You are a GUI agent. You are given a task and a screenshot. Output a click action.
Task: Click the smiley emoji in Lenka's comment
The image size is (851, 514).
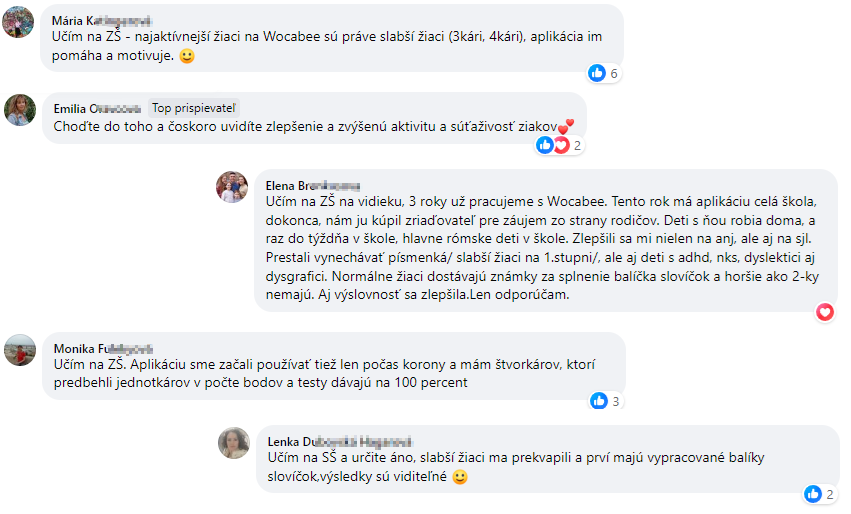pos(460,477)
